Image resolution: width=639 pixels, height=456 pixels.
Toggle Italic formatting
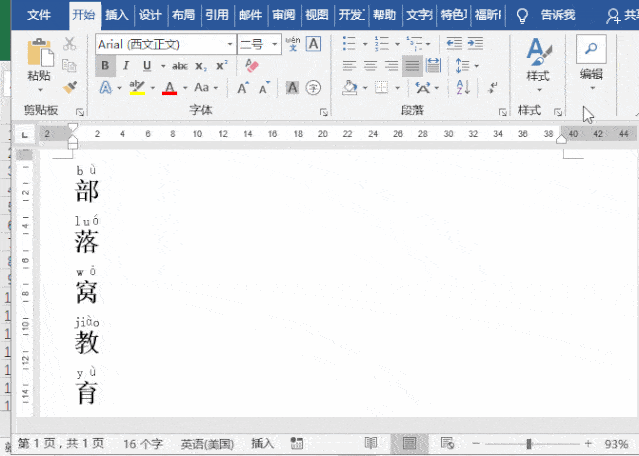pyautogui.click(x=125, y=66)
